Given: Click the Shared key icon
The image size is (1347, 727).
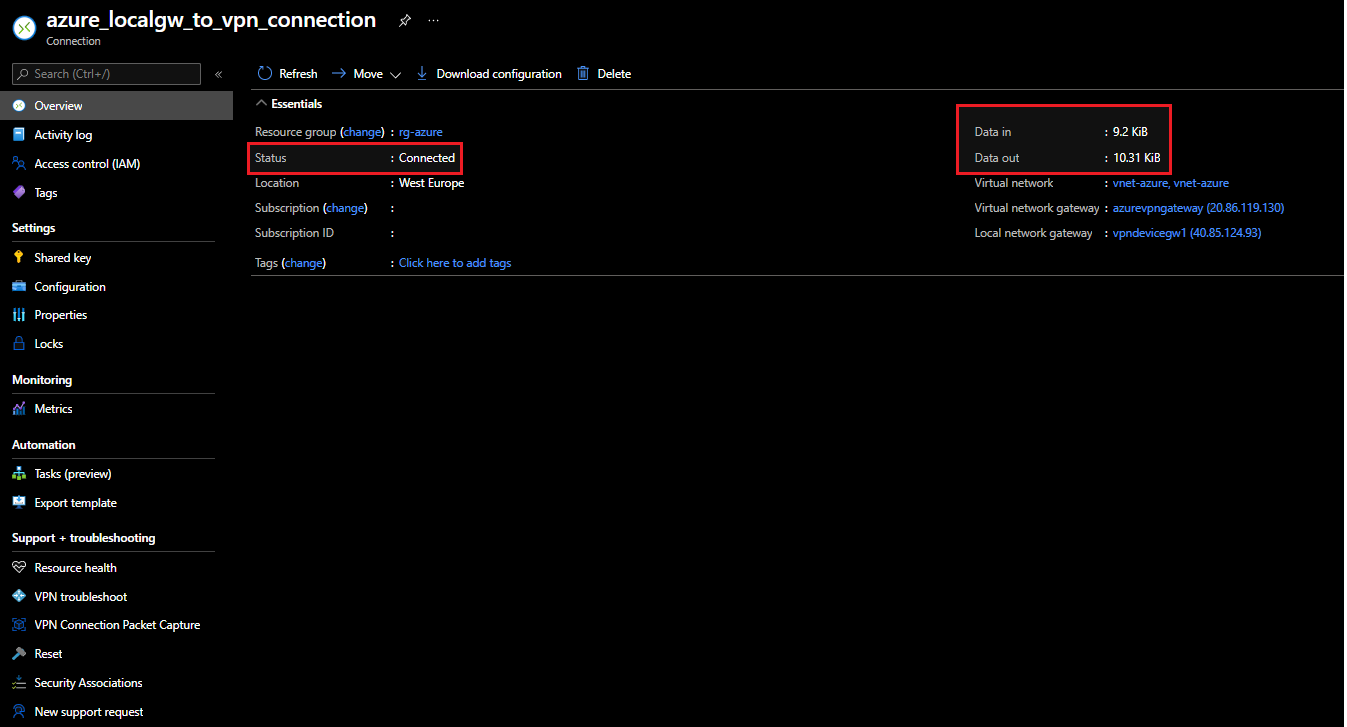Looking at the screenshot, I should tap(19, 258).
